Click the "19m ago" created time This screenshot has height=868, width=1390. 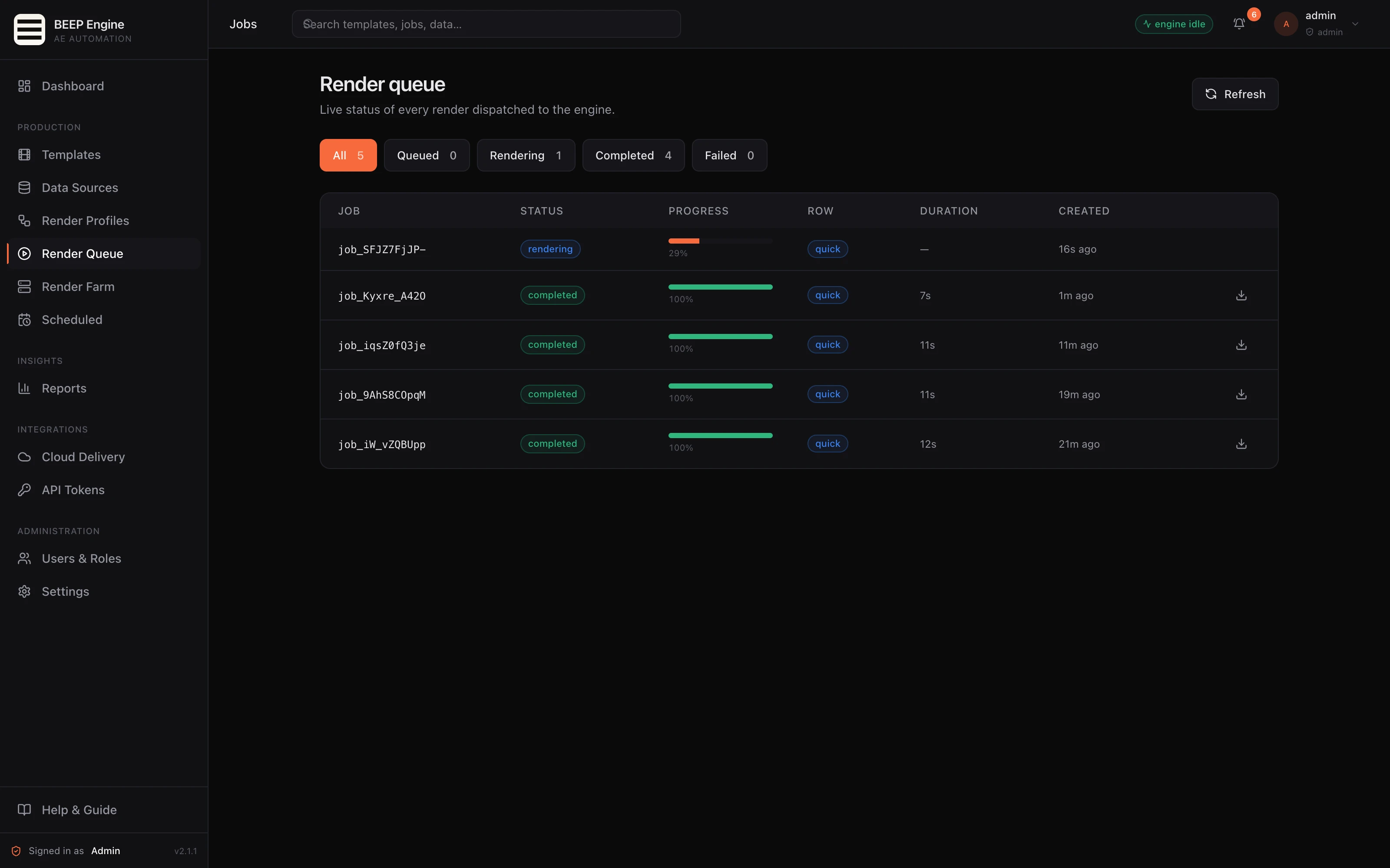point(1079,394)
